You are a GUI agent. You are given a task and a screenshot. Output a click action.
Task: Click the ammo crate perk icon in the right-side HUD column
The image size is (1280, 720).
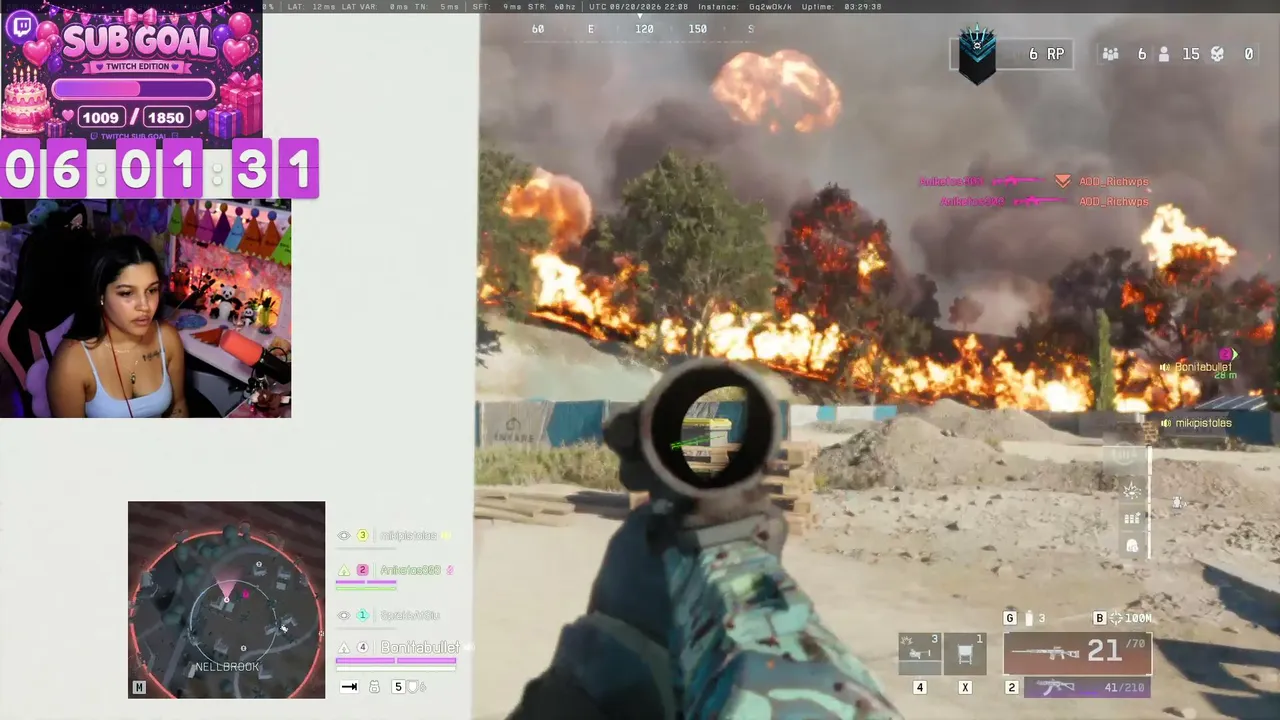(1132, 518)
